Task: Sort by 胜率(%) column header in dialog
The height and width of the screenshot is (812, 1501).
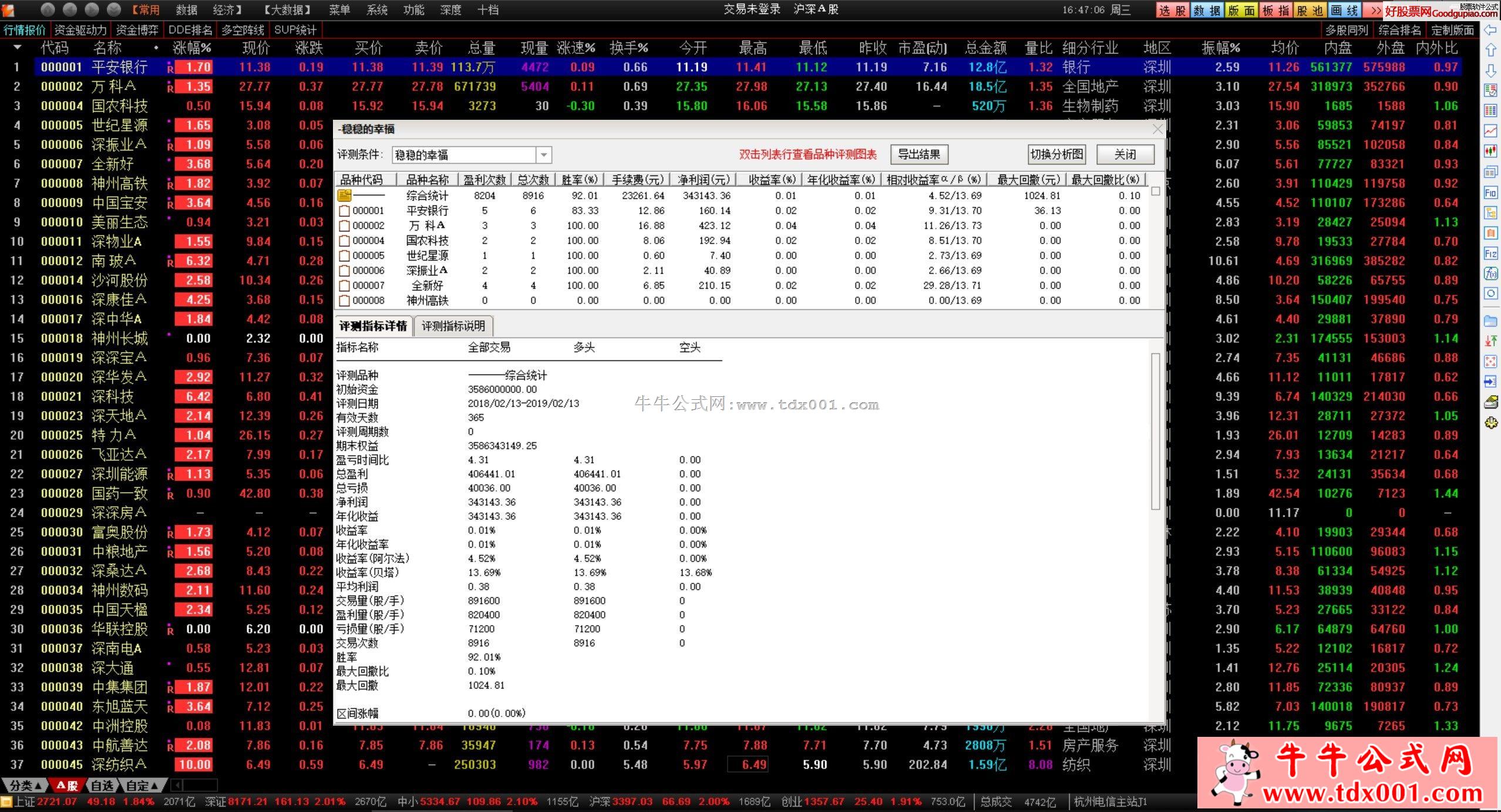Action: click(579, 180)
